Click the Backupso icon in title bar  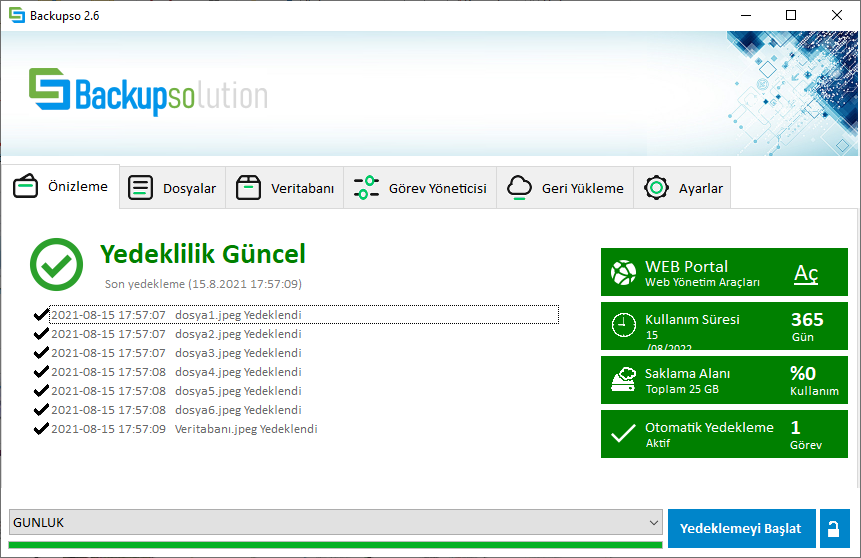pos(16,16)
